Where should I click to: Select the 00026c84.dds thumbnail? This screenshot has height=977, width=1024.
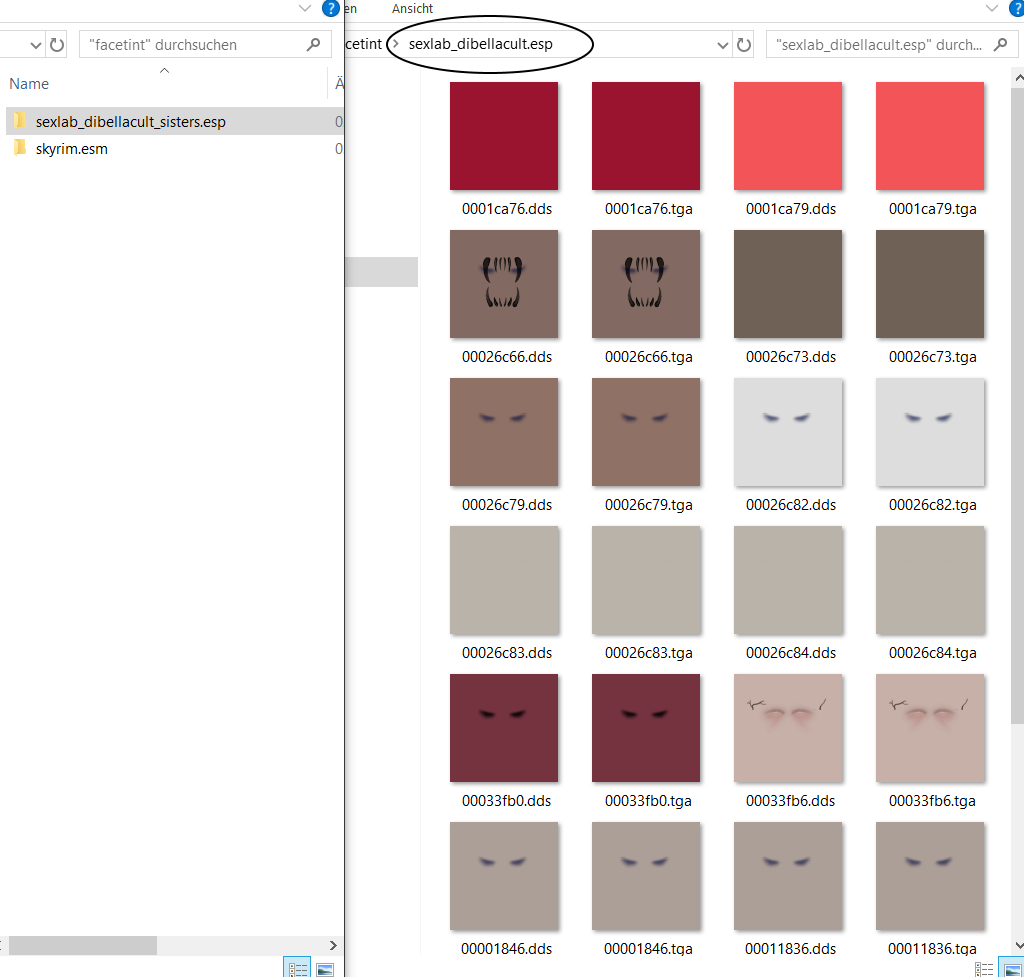click(x=788, y=580)
